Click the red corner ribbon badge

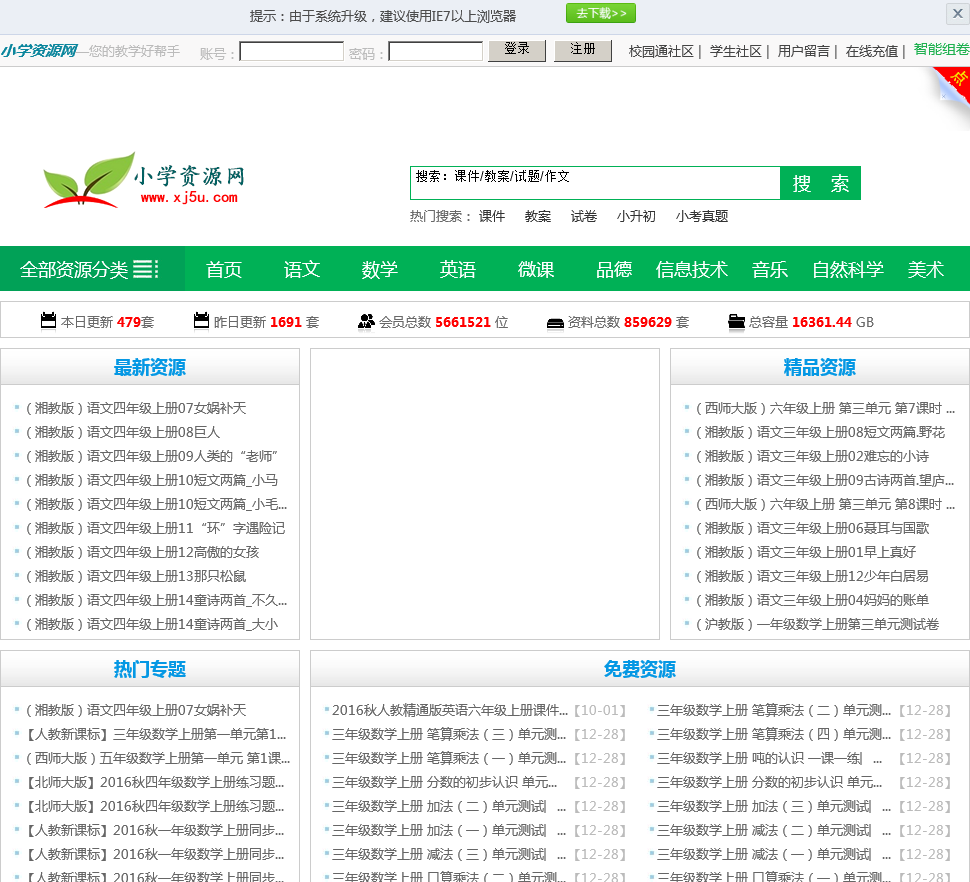953,82
